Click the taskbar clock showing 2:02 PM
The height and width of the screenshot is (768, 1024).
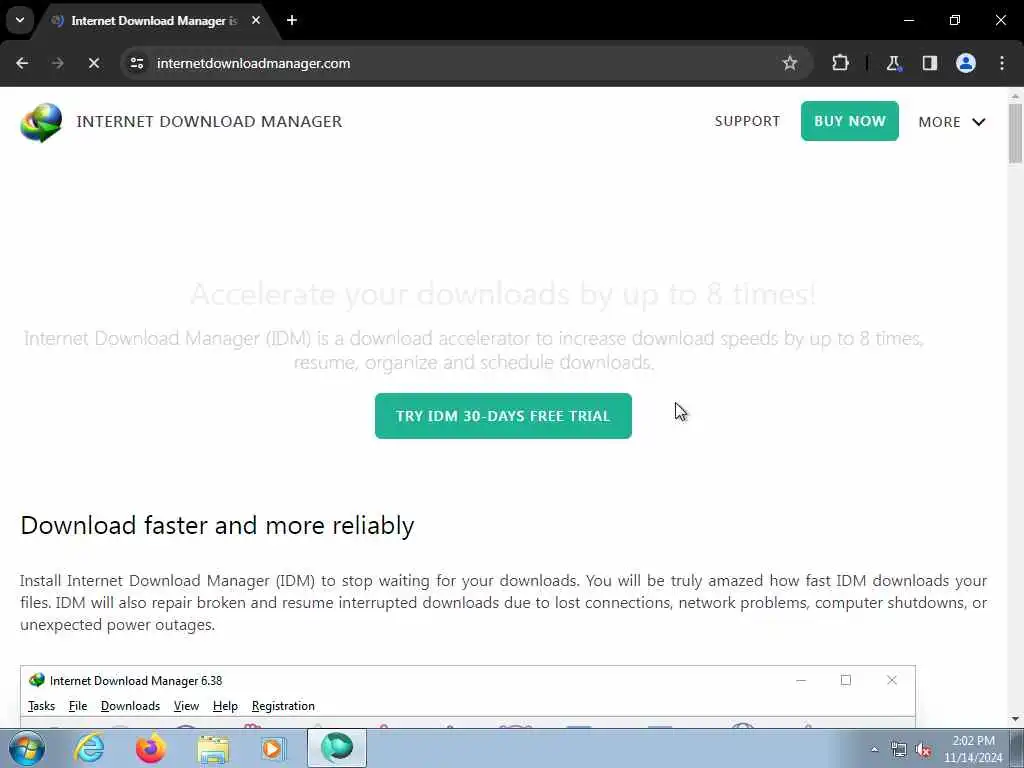pos(973,749)
